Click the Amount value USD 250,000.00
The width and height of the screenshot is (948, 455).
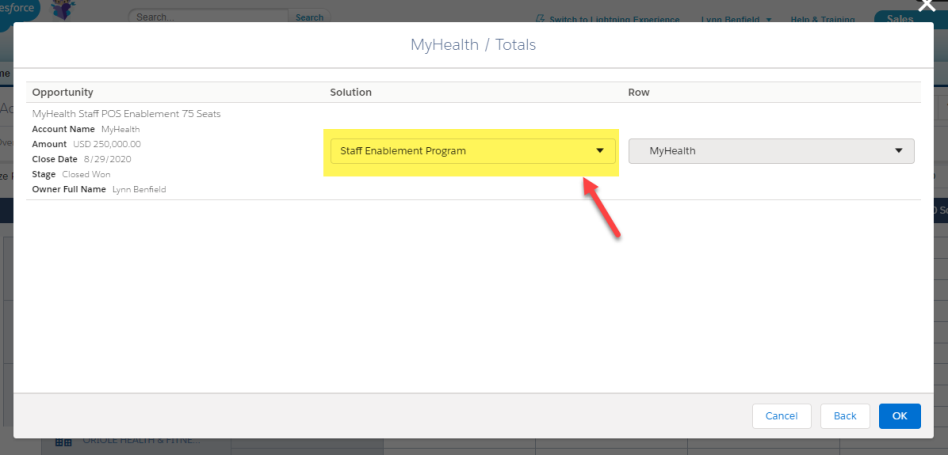point(107,144)
